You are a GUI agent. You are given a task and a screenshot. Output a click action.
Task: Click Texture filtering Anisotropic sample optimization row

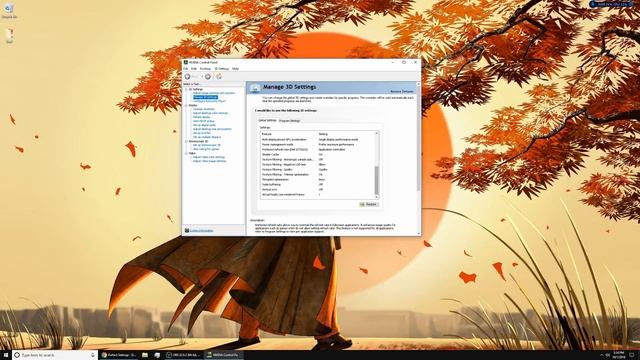click(317, 160)
